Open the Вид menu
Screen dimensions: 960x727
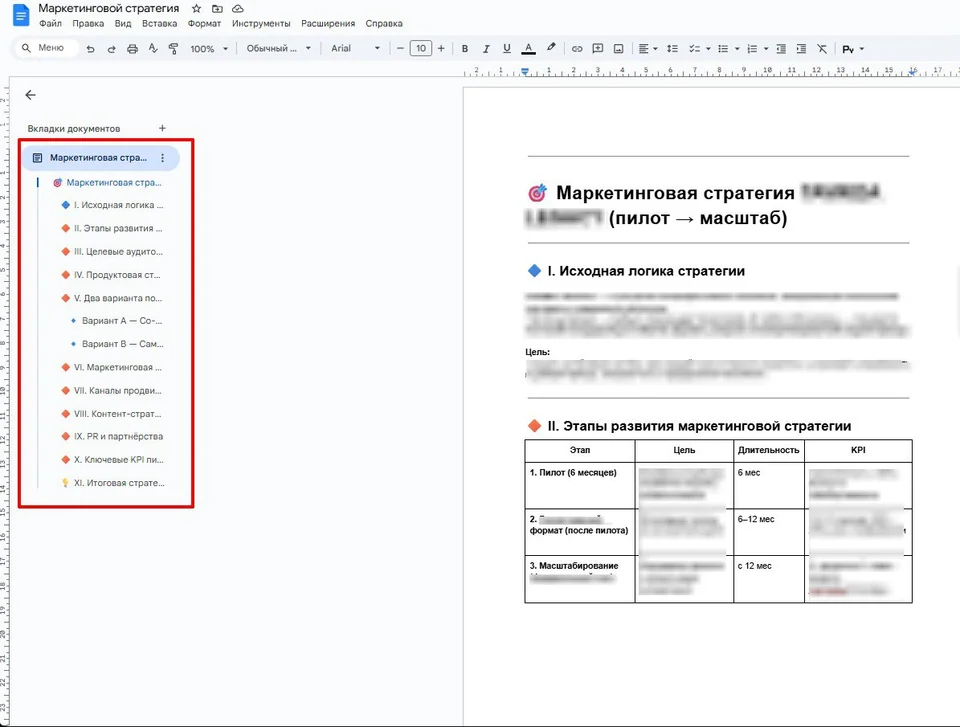pyautogui.click(x=123, y=23)
